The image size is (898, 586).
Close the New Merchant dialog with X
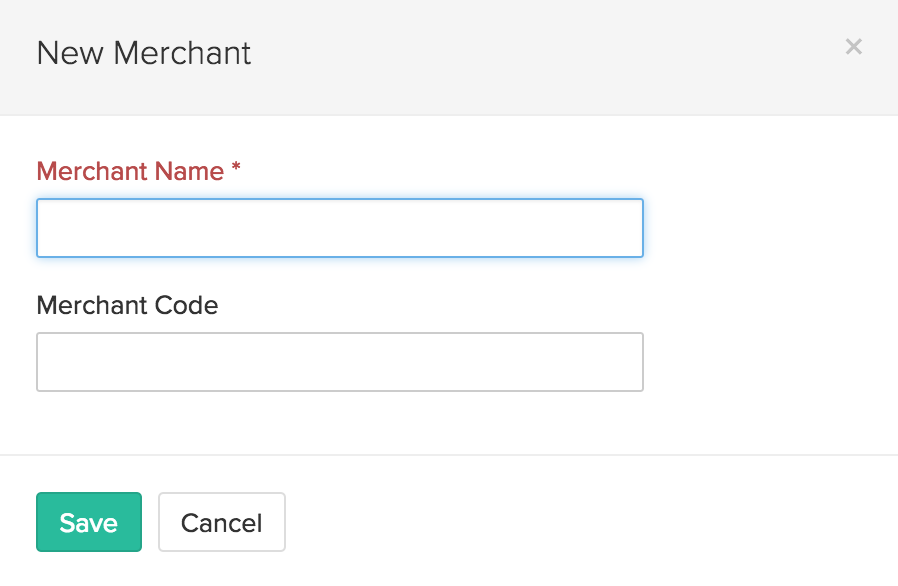click(853, 46)
